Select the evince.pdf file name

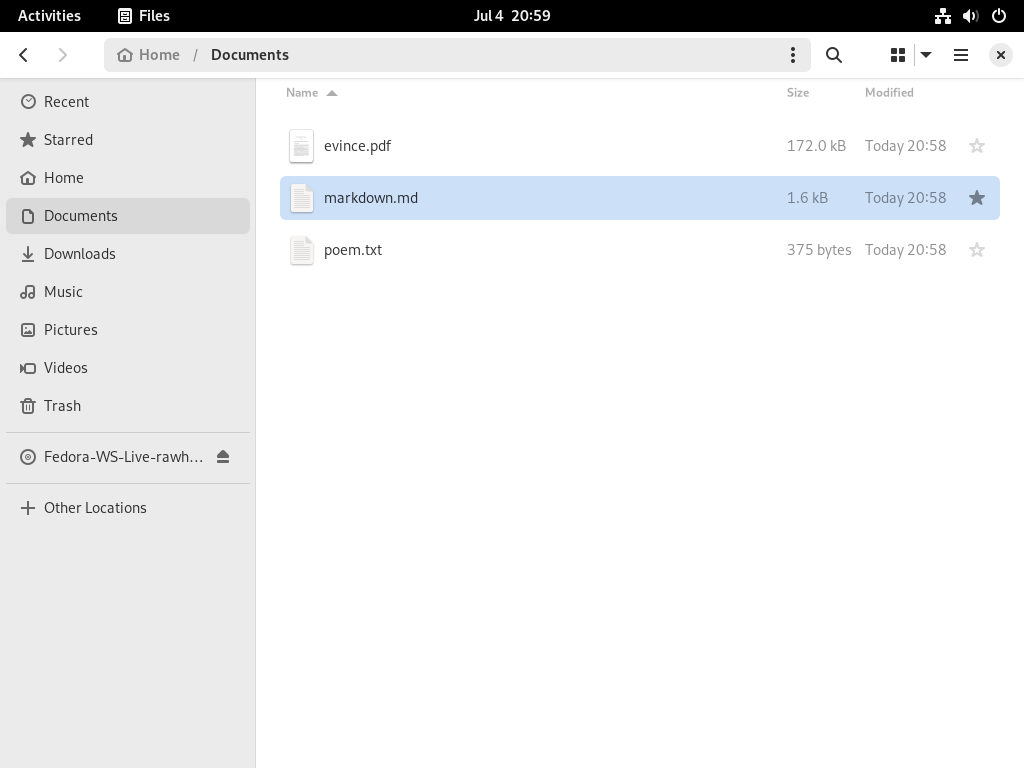tap(357, 146)
